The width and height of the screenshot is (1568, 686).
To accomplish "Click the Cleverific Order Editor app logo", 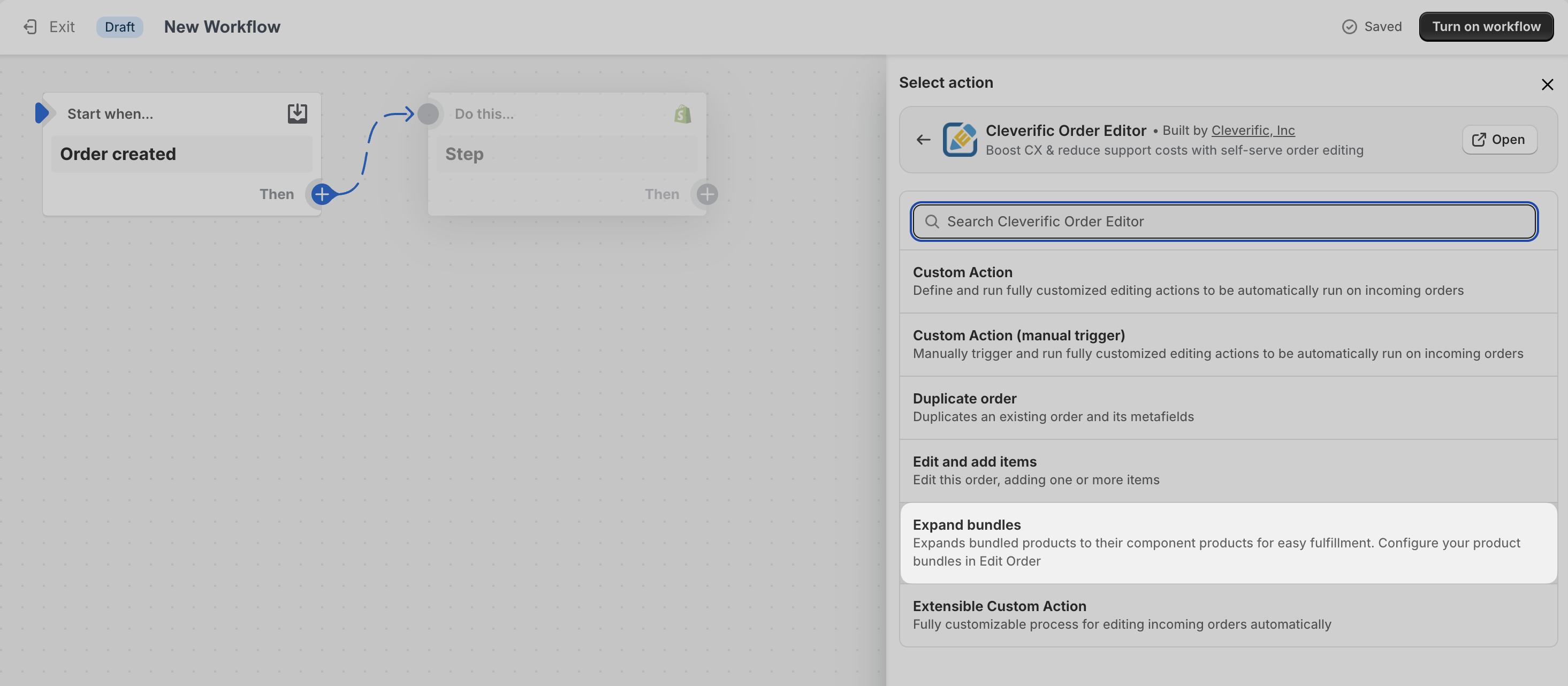I will pos(960,139).
